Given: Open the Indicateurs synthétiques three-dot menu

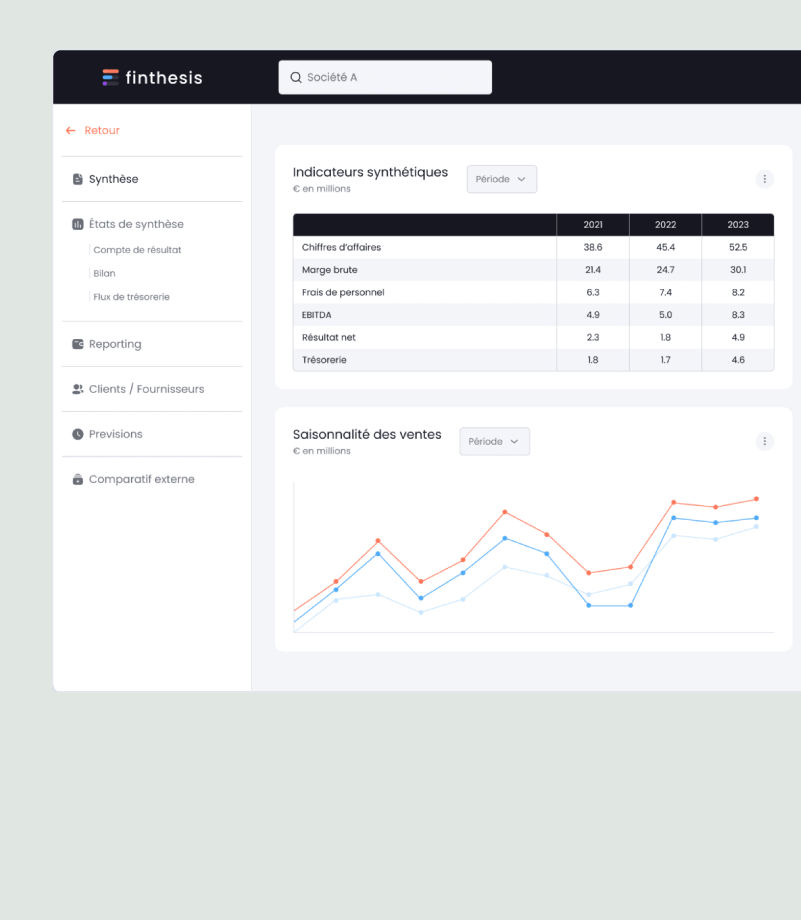Looking at the screenshot, I should 765,179.
